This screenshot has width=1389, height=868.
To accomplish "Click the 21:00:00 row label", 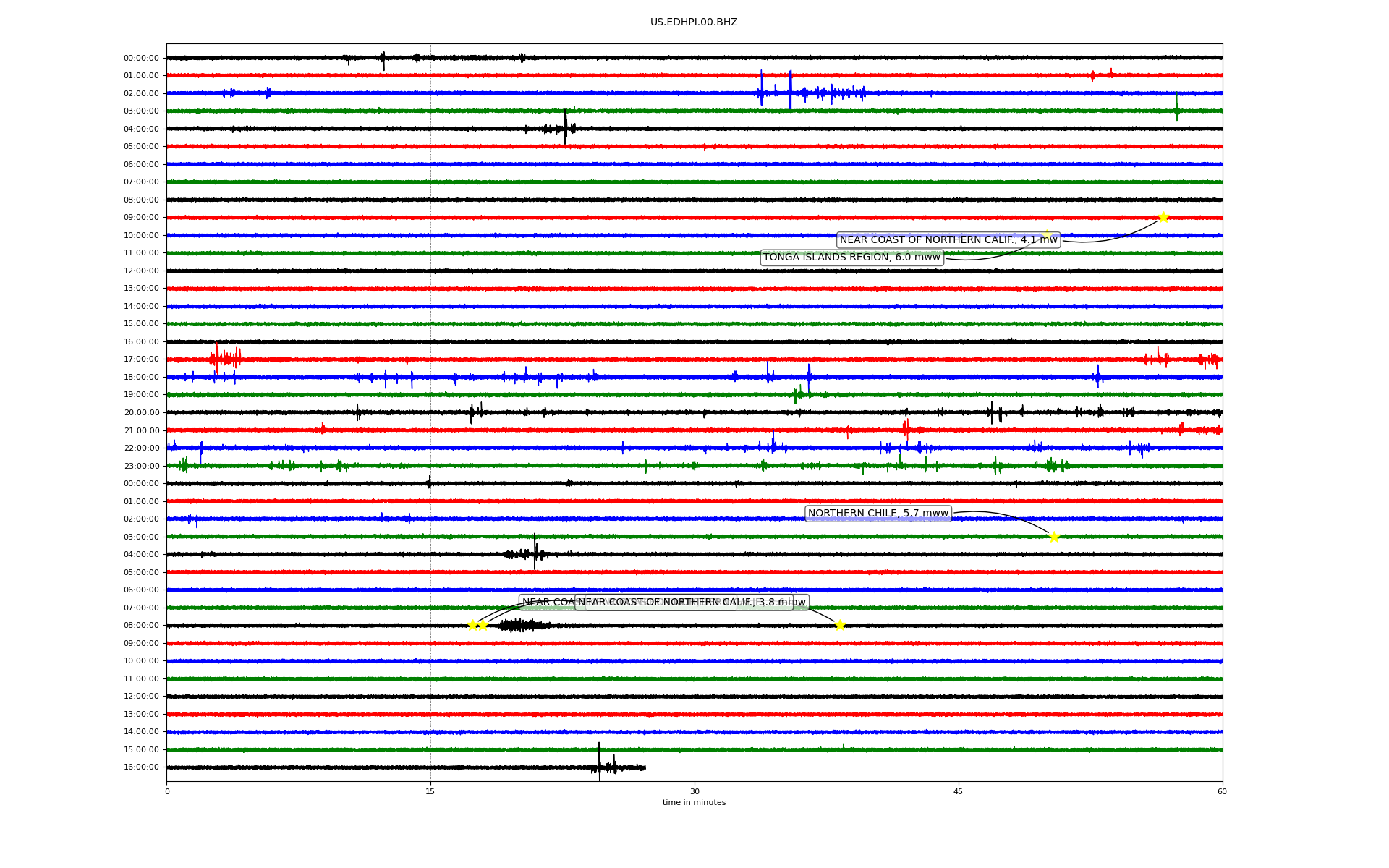I will (141, 430).
